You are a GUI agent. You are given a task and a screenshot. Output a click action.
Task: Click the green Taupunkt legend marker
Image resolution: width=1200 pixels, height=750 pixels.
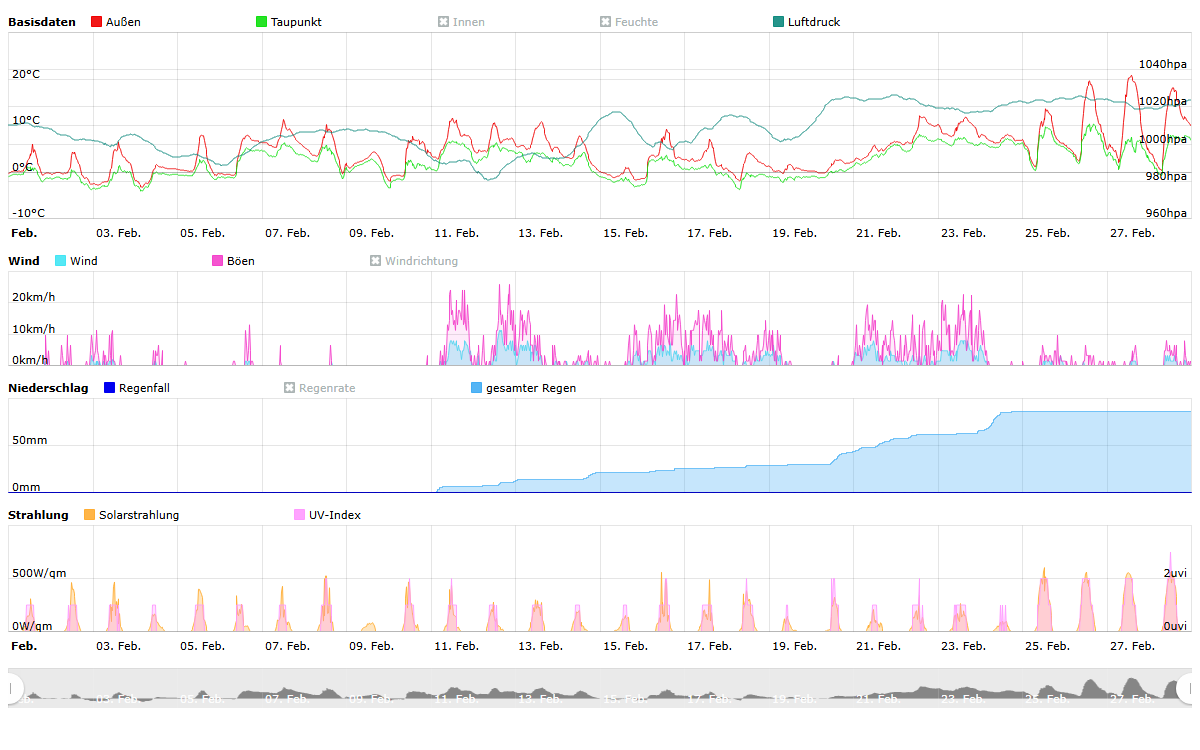tap(262, 22)
